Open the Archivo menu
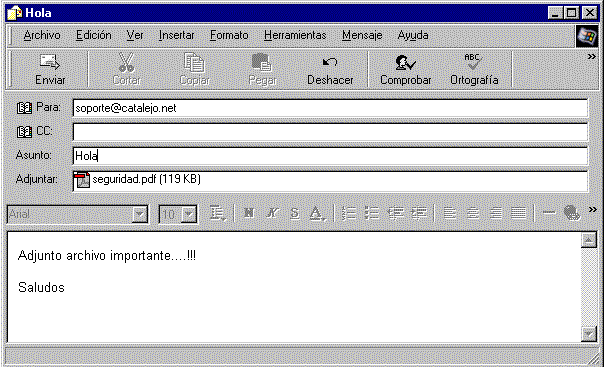Image resolution: width=604 pixels, height=367 pixels. 42,35
